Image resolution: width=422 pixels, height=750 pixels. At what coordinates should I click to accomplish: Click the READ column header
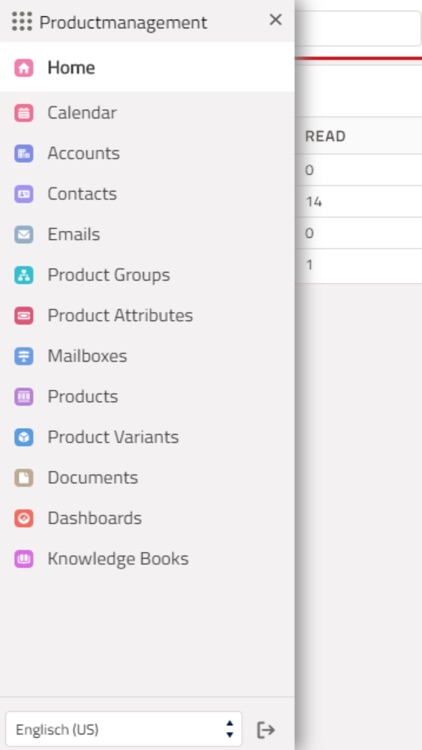point(325,136)
